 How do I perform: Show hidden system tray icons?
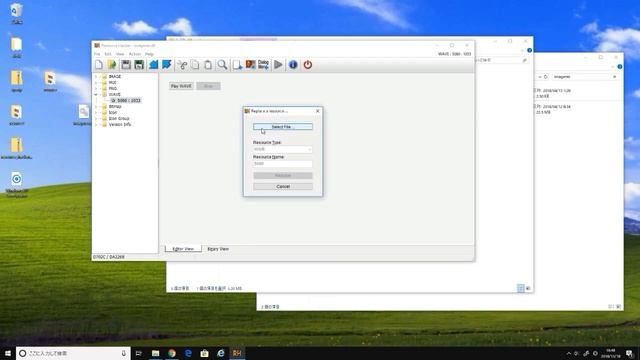tap(569, 353)
